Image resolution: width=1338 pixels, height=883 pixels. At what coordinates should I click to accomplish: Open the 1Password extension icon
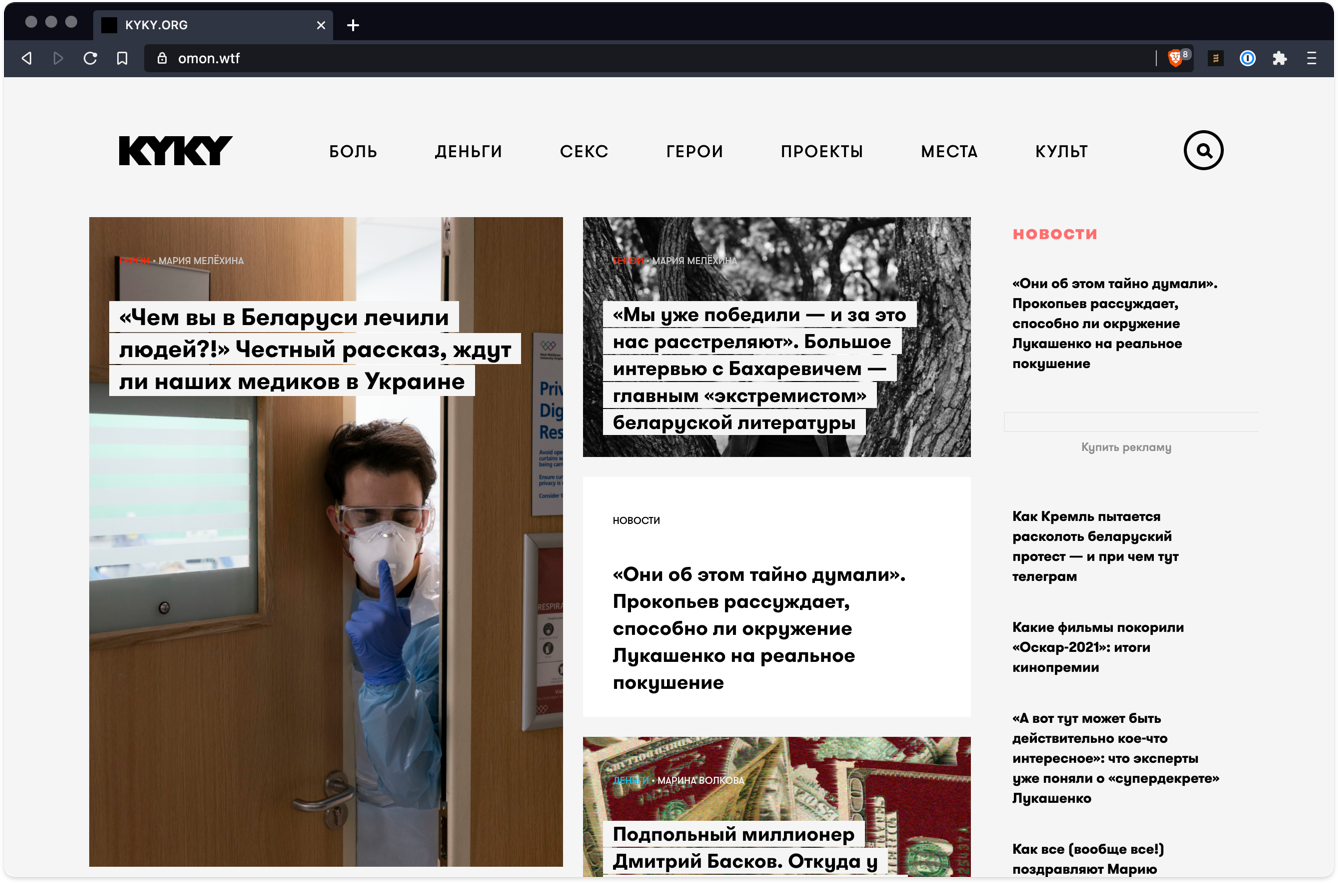(1247, 59)
